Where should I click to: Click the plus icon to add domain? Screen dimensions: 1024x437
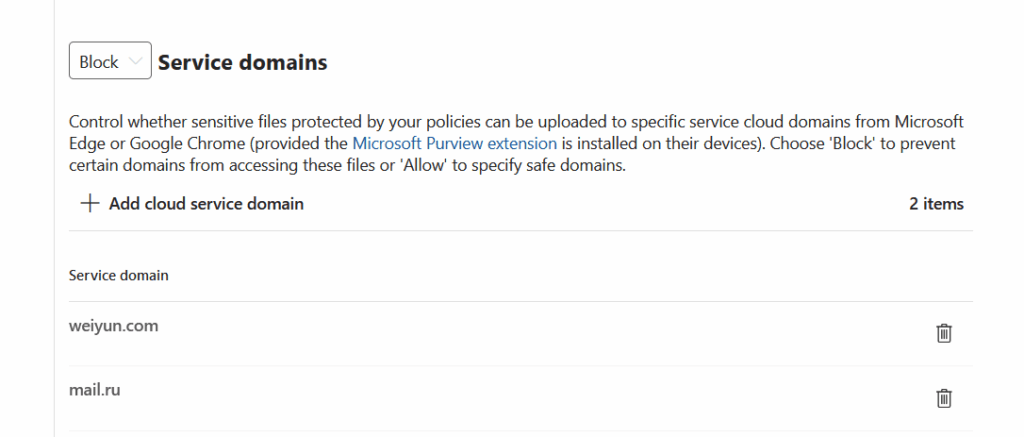[x=90, y=204]
